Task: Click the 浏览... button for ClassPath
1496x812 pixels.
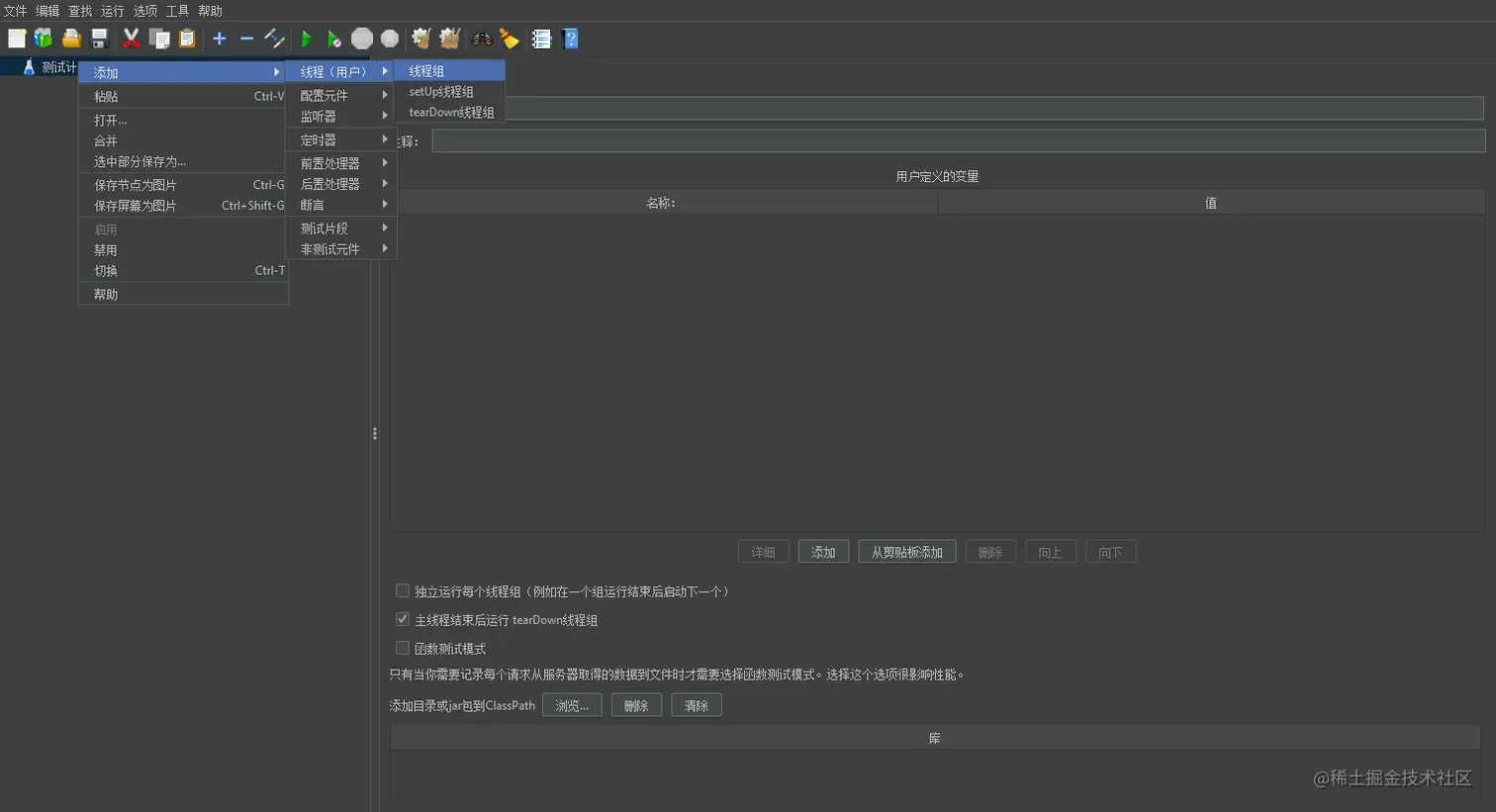Action: coord(572,705)
